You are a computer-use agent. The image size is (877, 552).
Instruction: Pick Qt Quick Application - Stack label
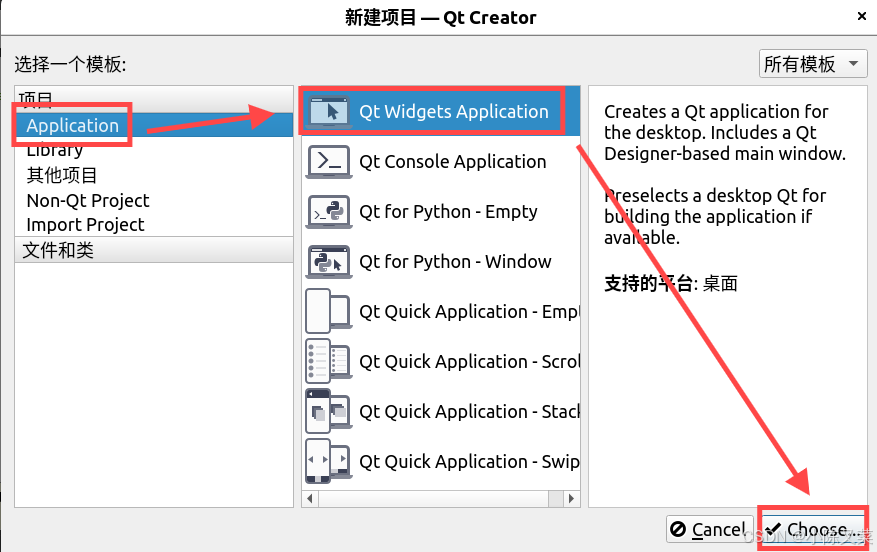click(469, 412)
